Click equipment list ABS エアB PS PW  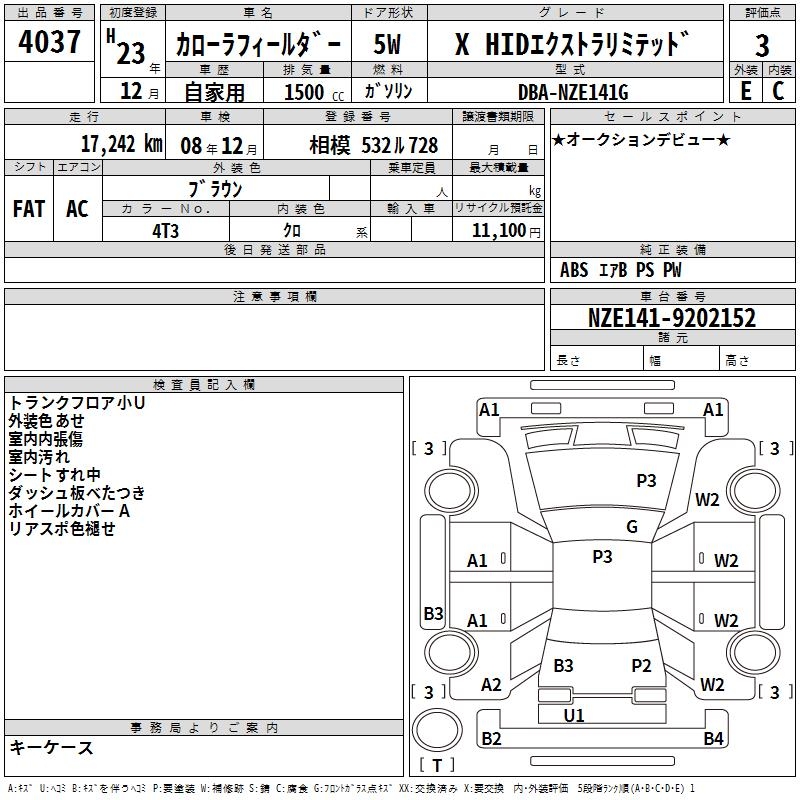click(x=620, y=270)
